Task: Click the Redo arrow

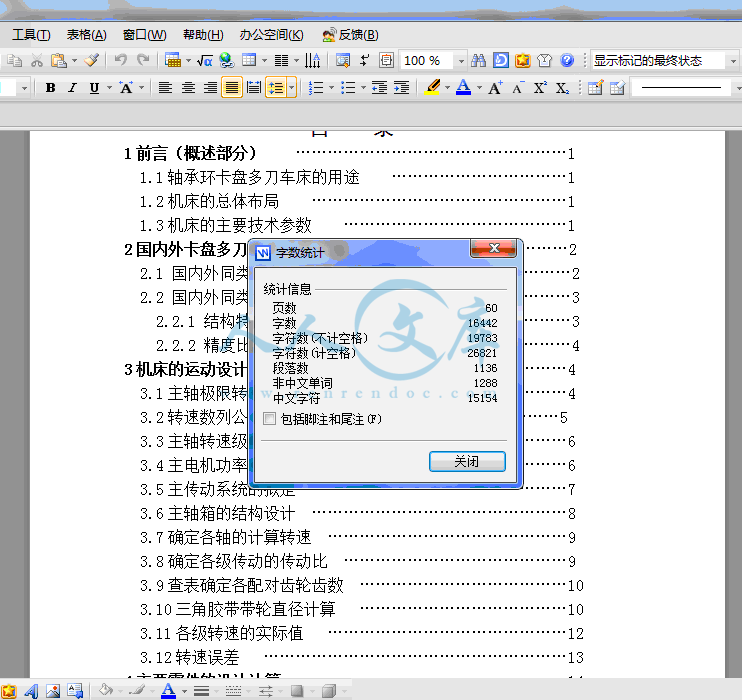Action: pos(142,60)
